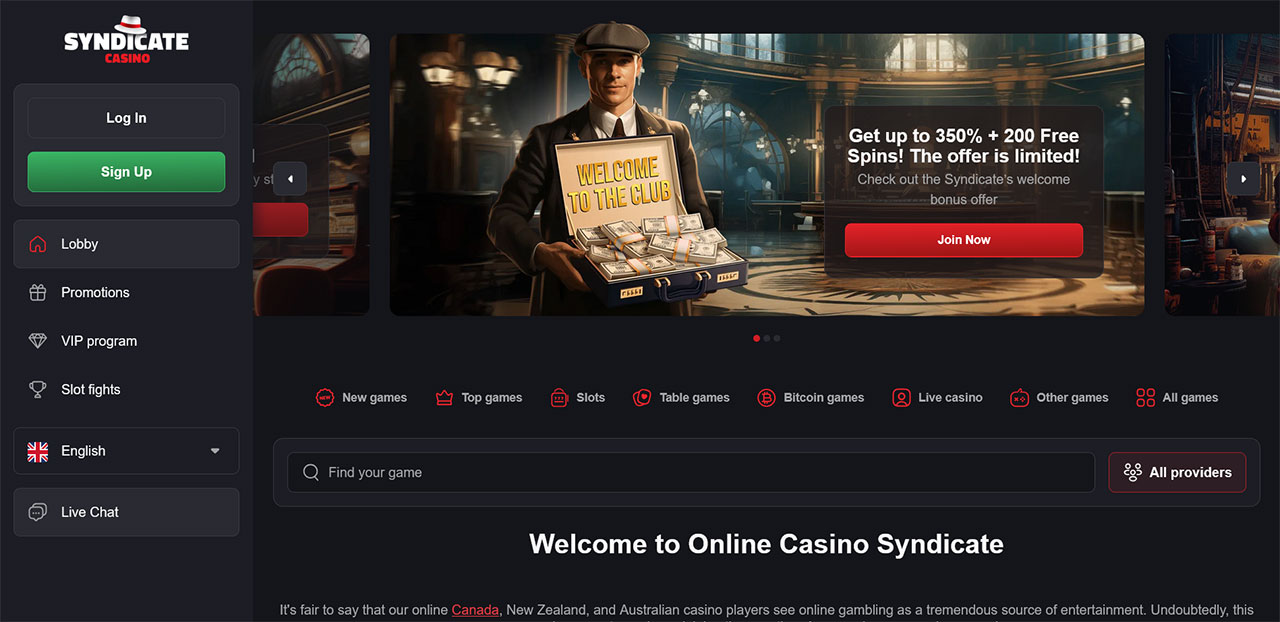Click the Top games crown icon
1280x622 pixels.
click(x=445, y=398)
